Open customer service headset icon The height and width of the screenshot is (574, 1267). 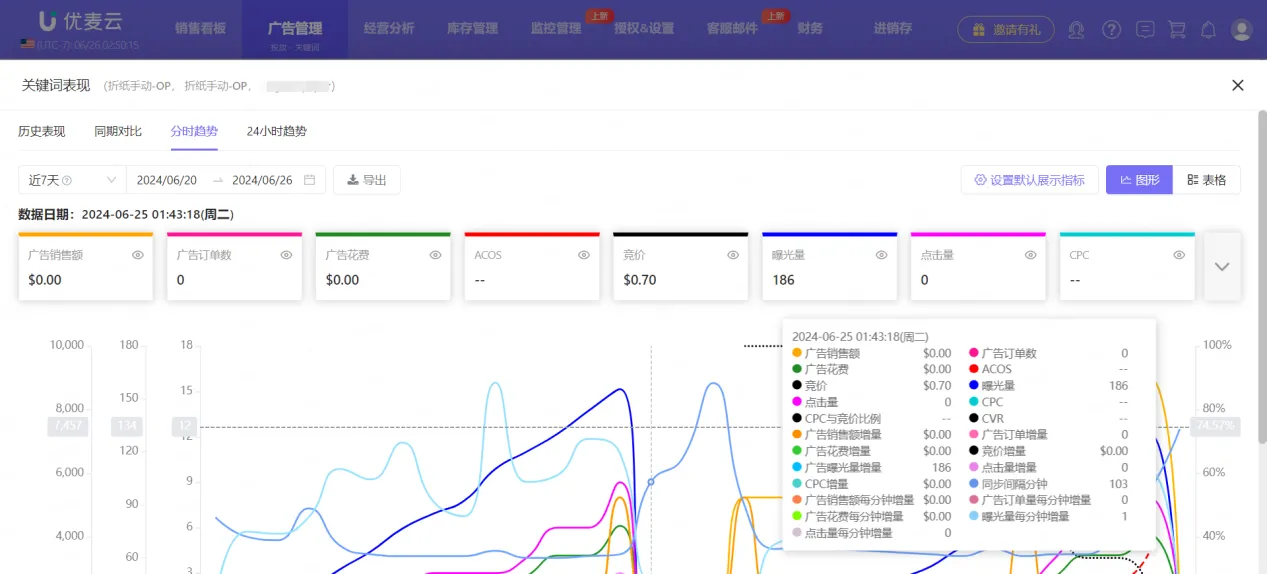(1076, 29)
